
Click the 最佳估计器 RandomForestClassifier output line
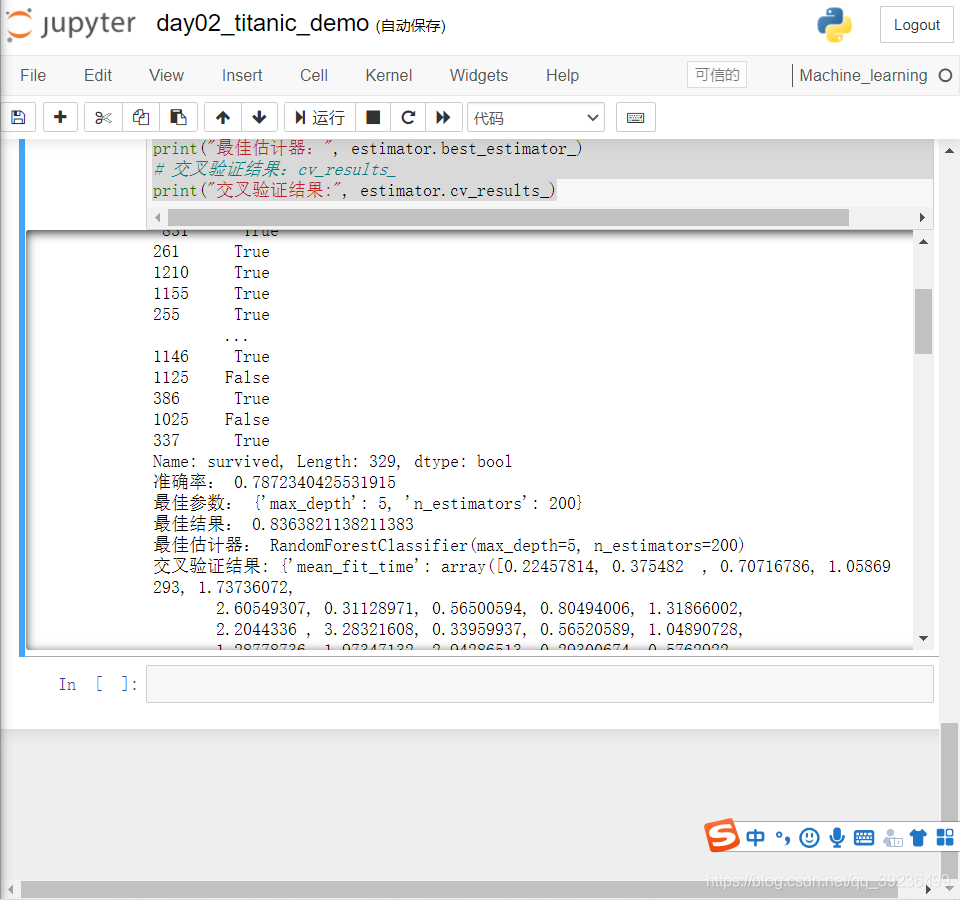pyautogui.click(x=448, y=545)
